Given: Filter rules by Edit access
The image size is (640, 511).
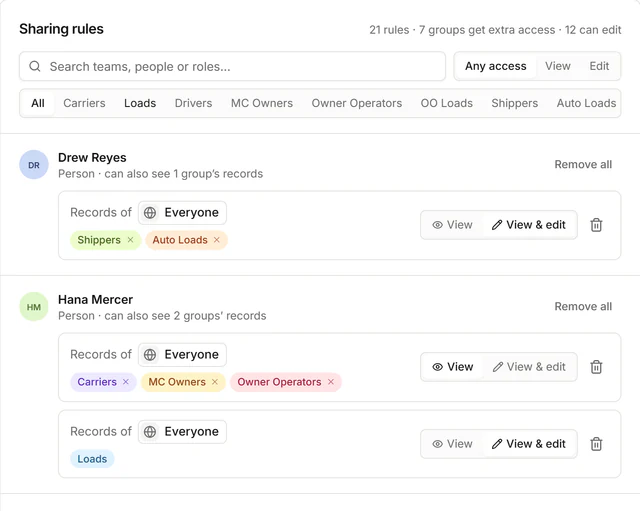Looking at the screenshot, I should pyautogui.click(x=599, y=66).
